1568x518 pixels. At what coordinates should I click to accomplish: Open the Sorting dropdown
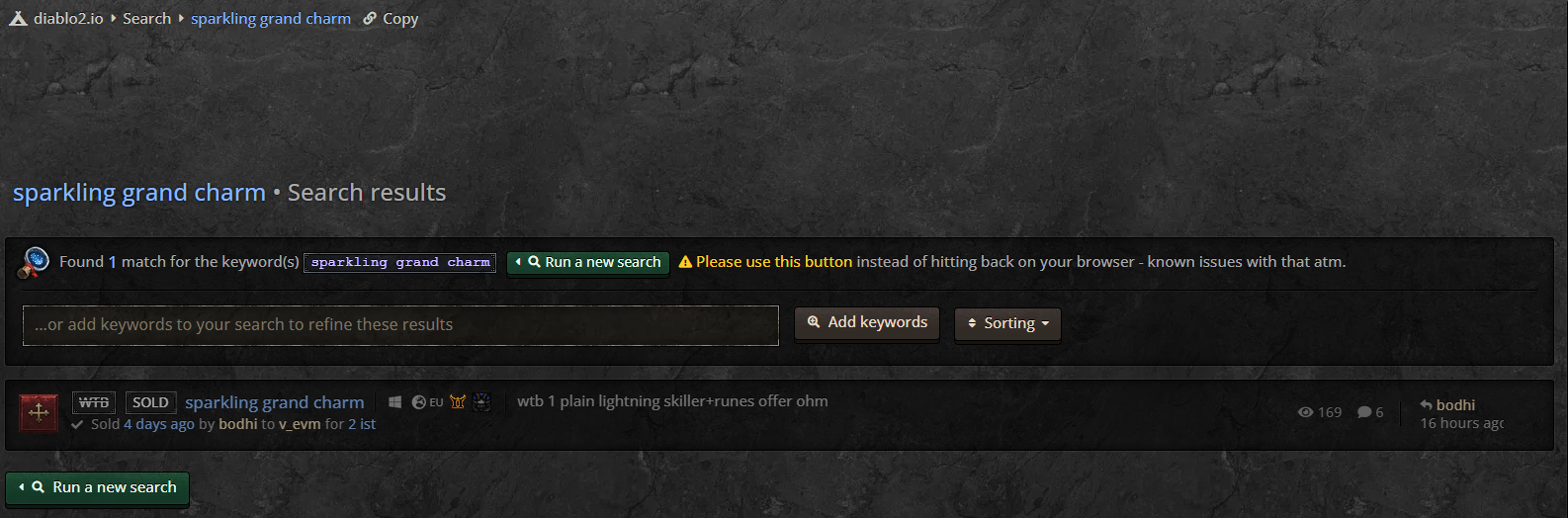coord(1007,323)
